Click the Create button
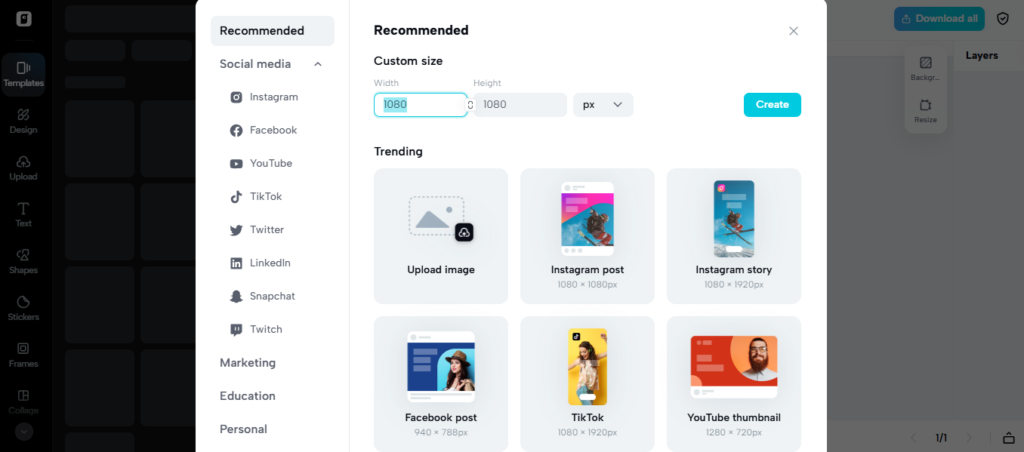The height and width of the screenshot is (452, 1024). coord(772,105)
